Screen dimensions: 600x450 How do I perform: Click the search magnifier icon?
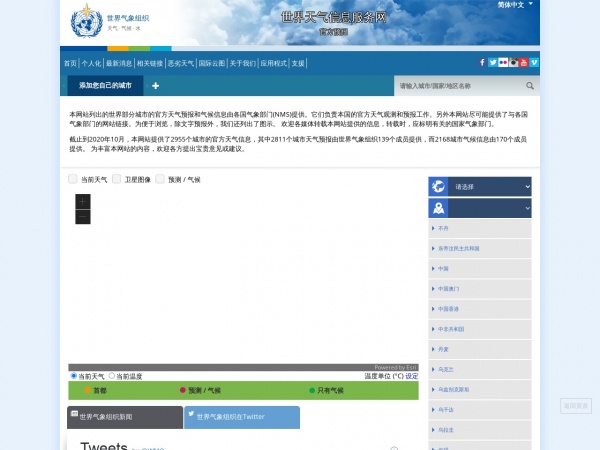[x=530, y=86]
